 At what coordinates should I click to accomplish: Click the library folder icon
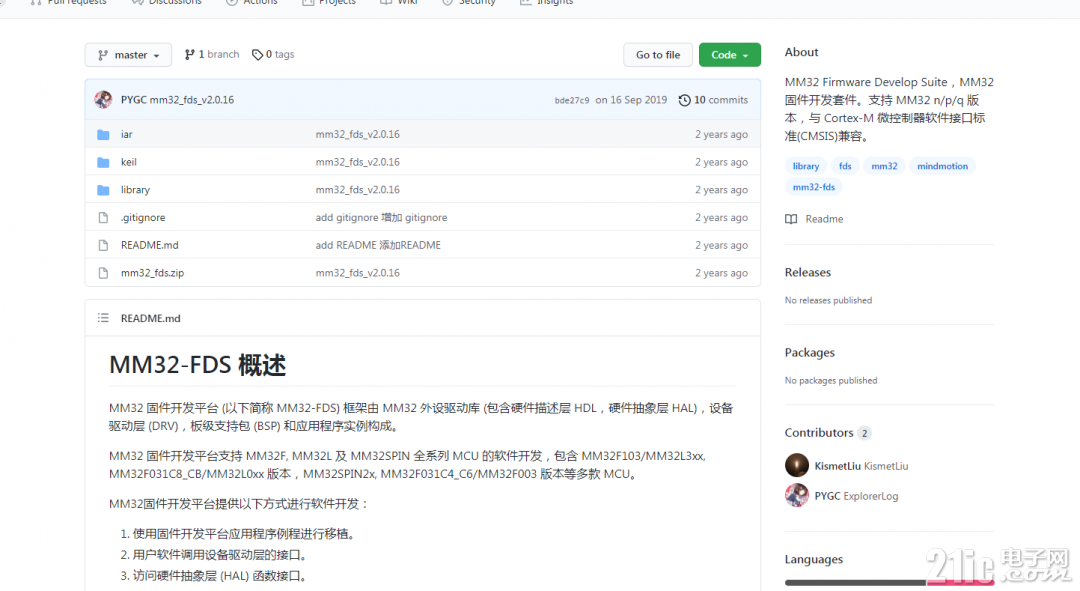(103, 189)
